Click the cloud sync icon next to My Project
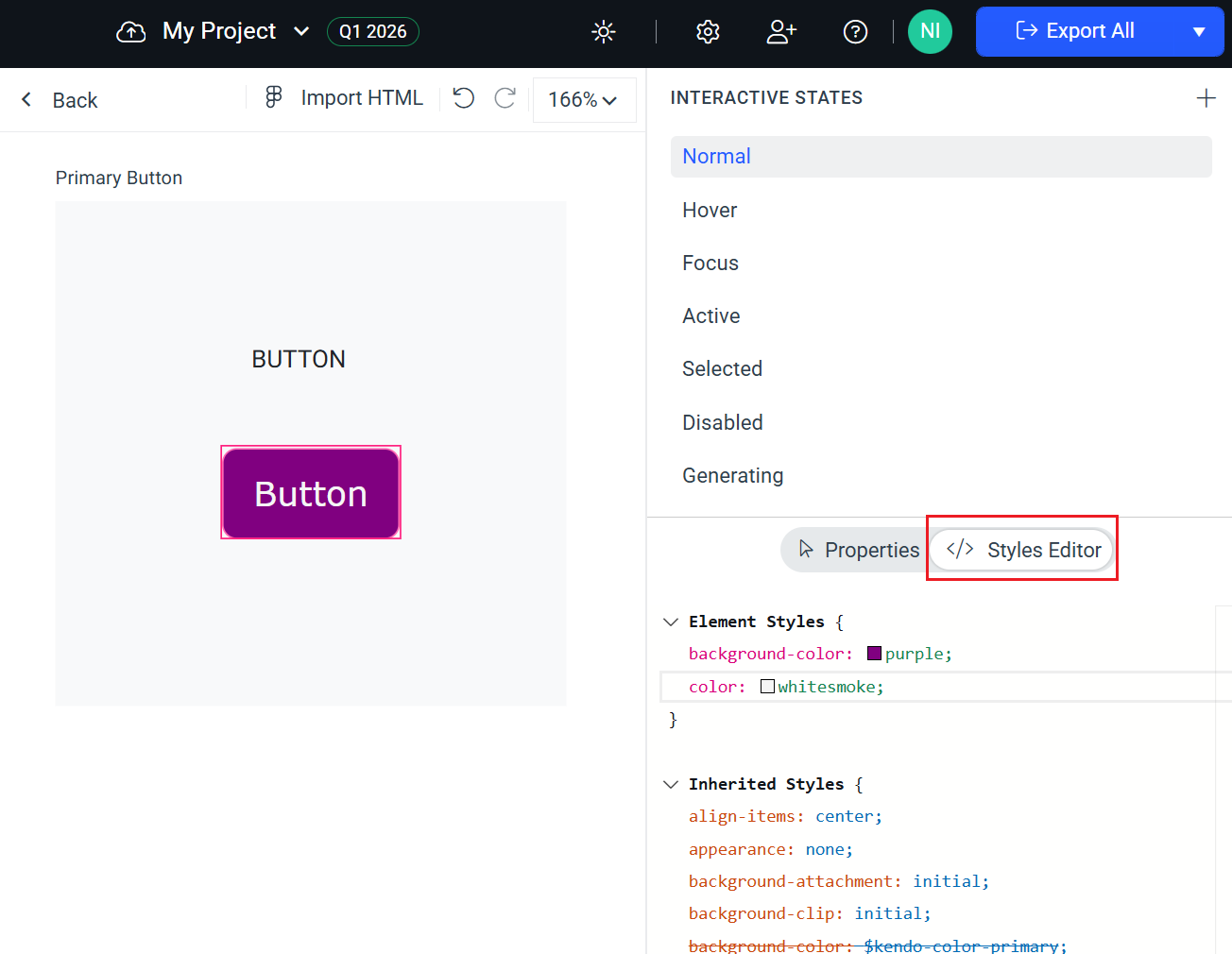Screen dimensions: 1232x954 (130, 31)
